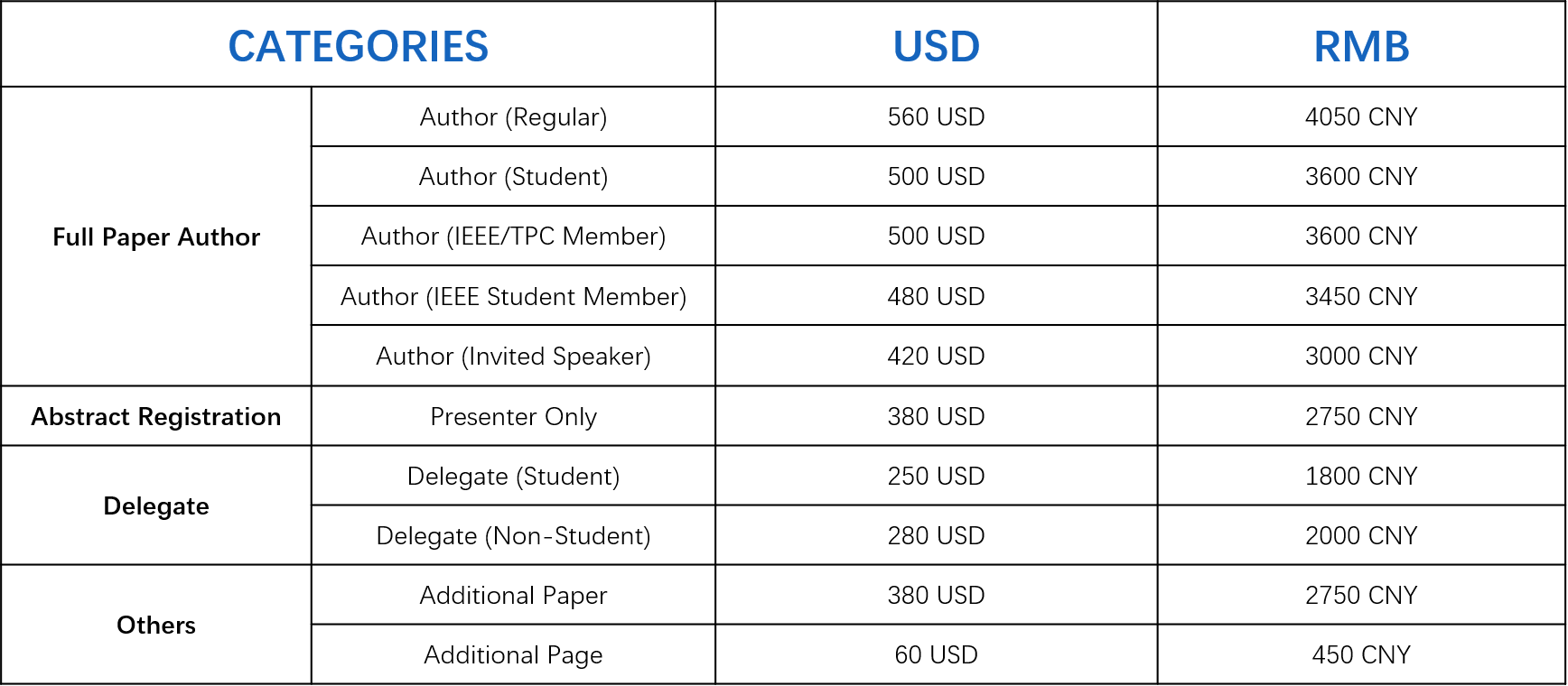The image size is (1568, 686).
Task: Select the Author (Regular) row label
Action: coord(513,116)
